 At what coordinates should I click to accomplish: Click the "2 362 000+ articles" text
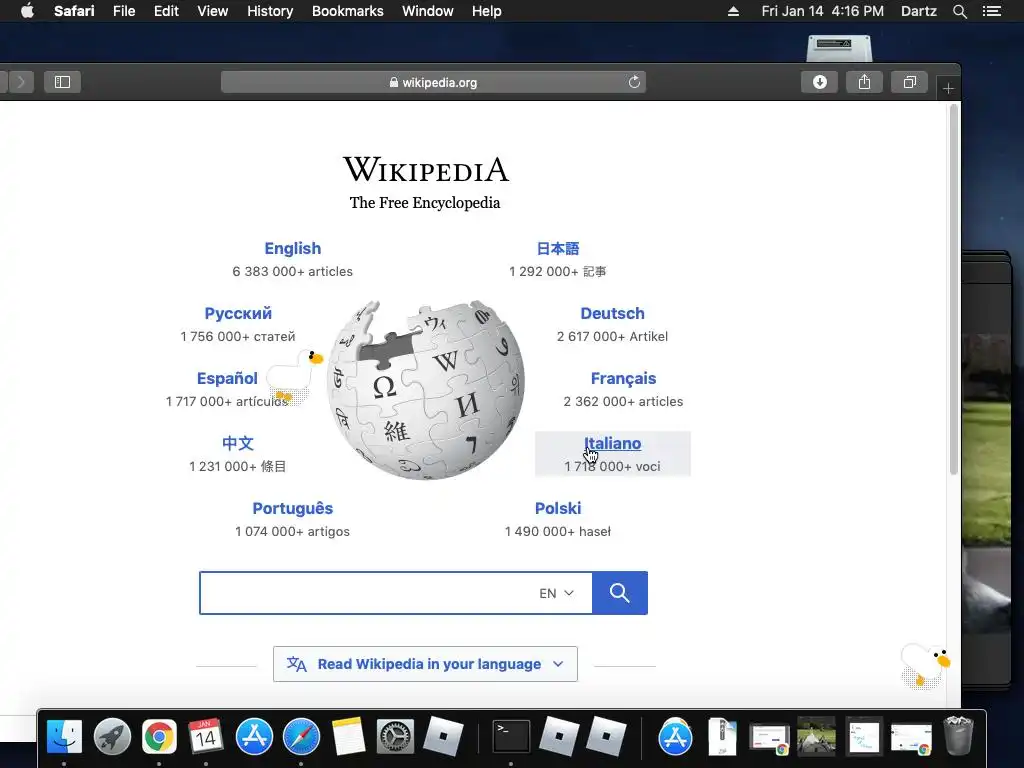click(x=623, y=402)
